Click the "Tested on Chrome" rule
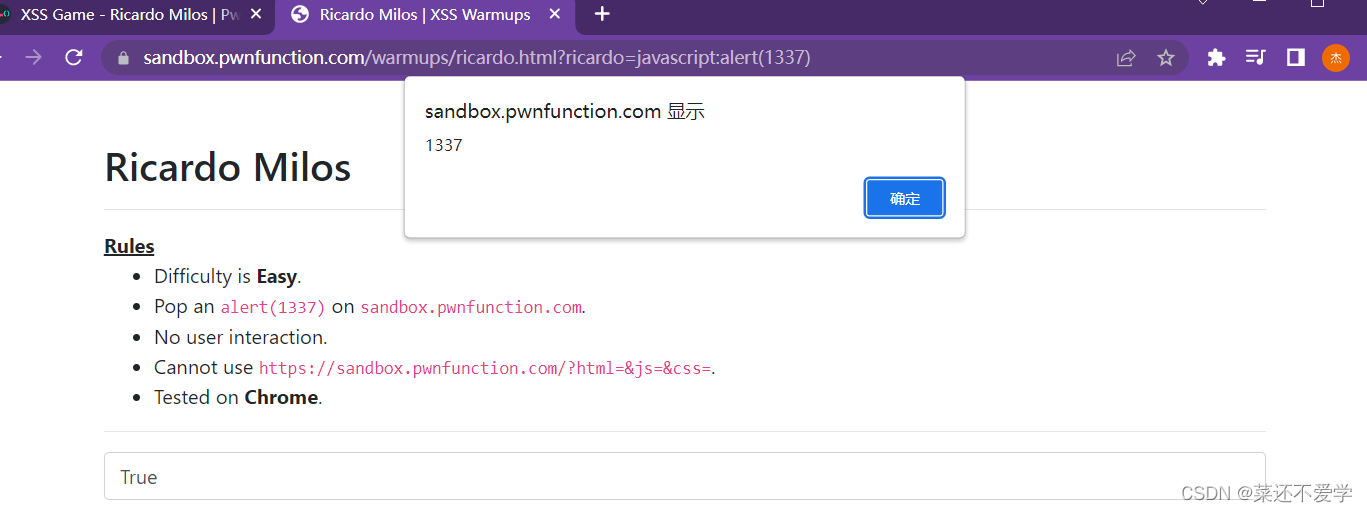Screen dimensions: 1367x512 238,397
